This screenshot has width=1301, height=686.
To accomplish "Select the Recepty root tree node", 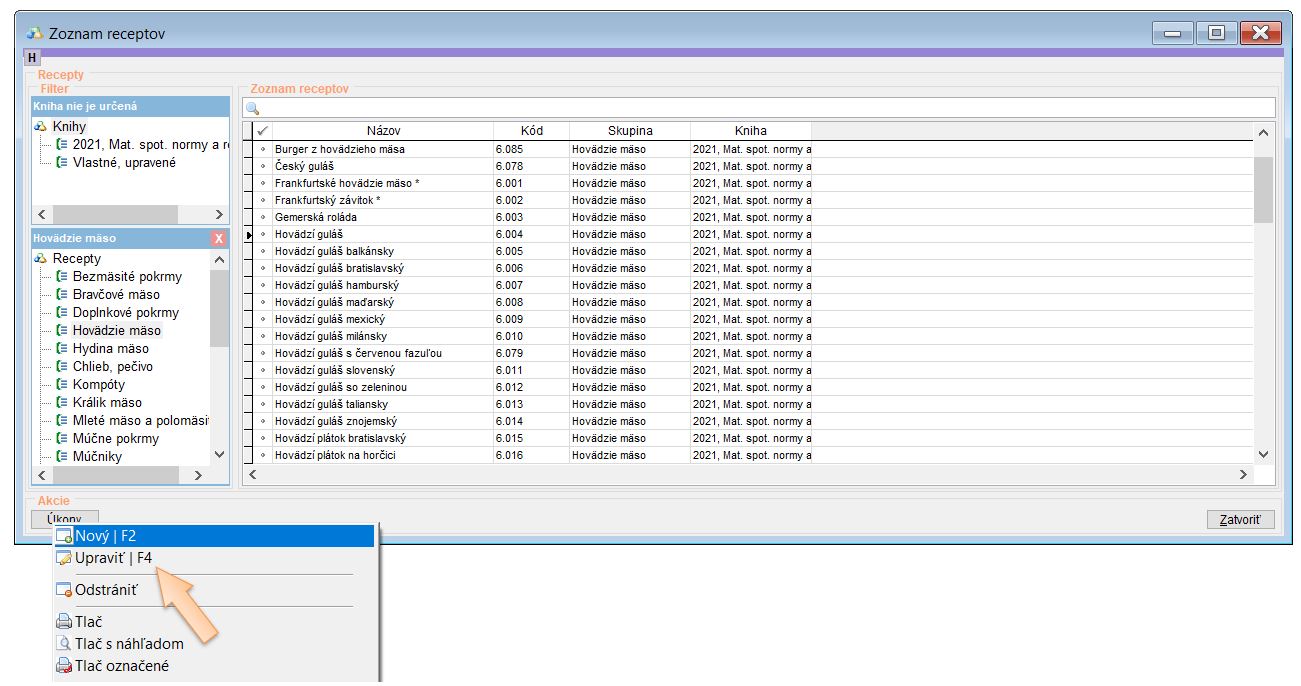I will (x=76, y=259).
